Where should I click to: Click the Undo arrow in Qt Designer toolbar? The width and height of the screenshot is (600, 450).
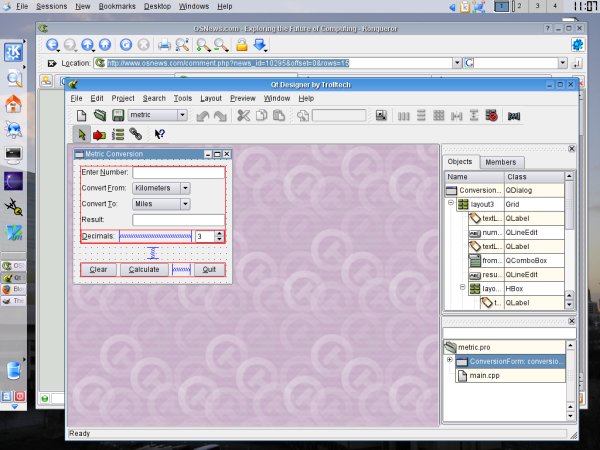tap(202, 116)
